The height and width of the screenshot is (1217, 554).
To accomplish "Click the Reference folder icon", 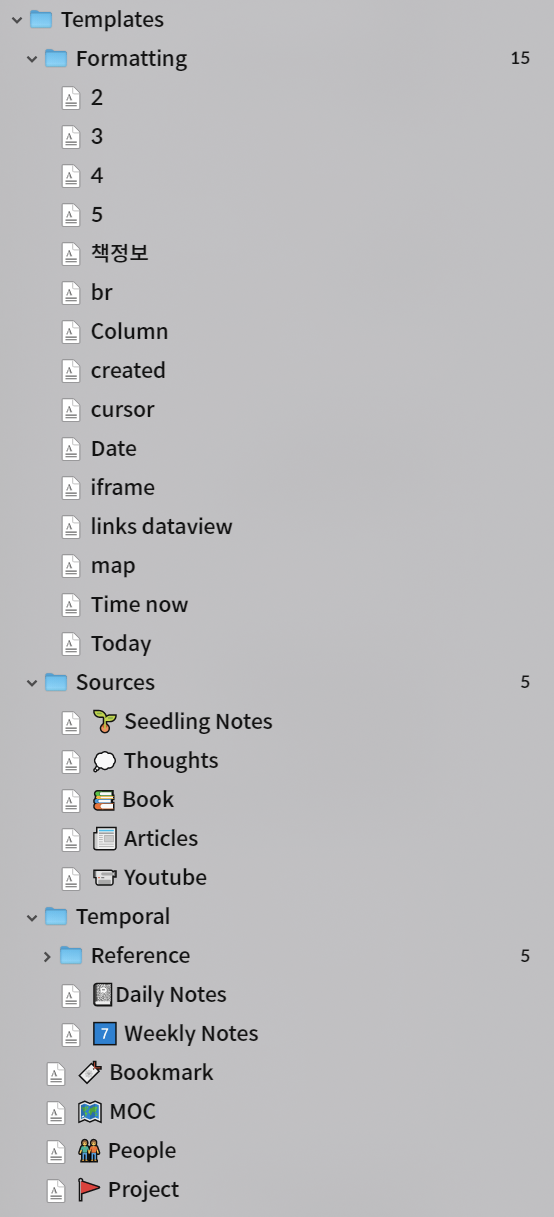I will pyautogui.click(x=71, y=955).
